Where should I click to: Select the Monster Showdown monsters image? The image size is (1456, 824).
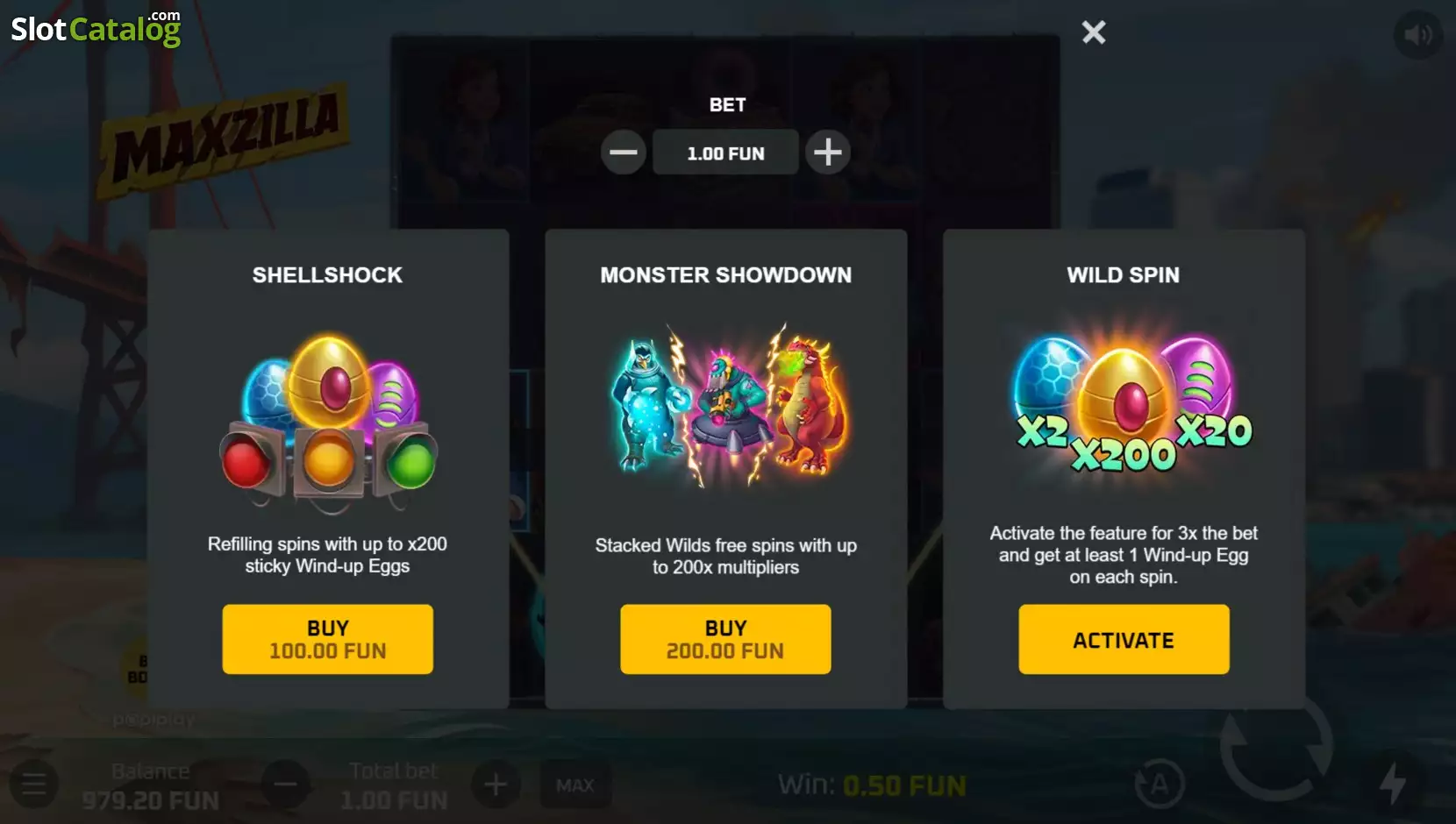[726, 405]
